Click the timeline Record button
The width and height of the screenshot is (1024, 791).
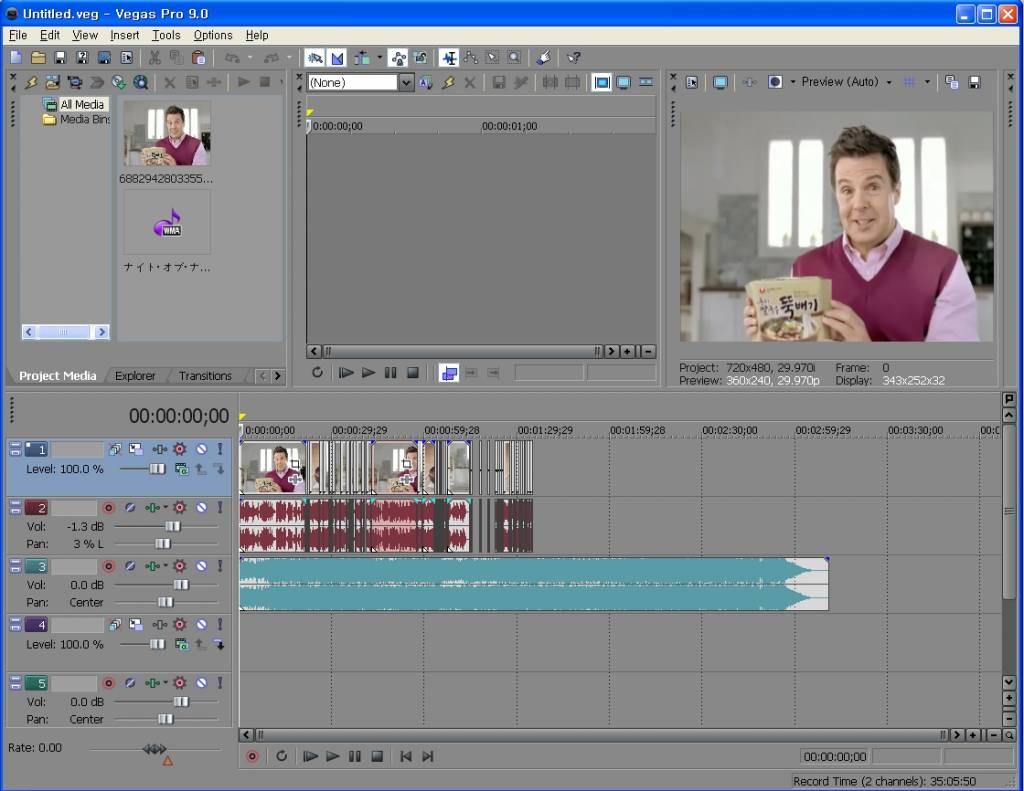252,756
